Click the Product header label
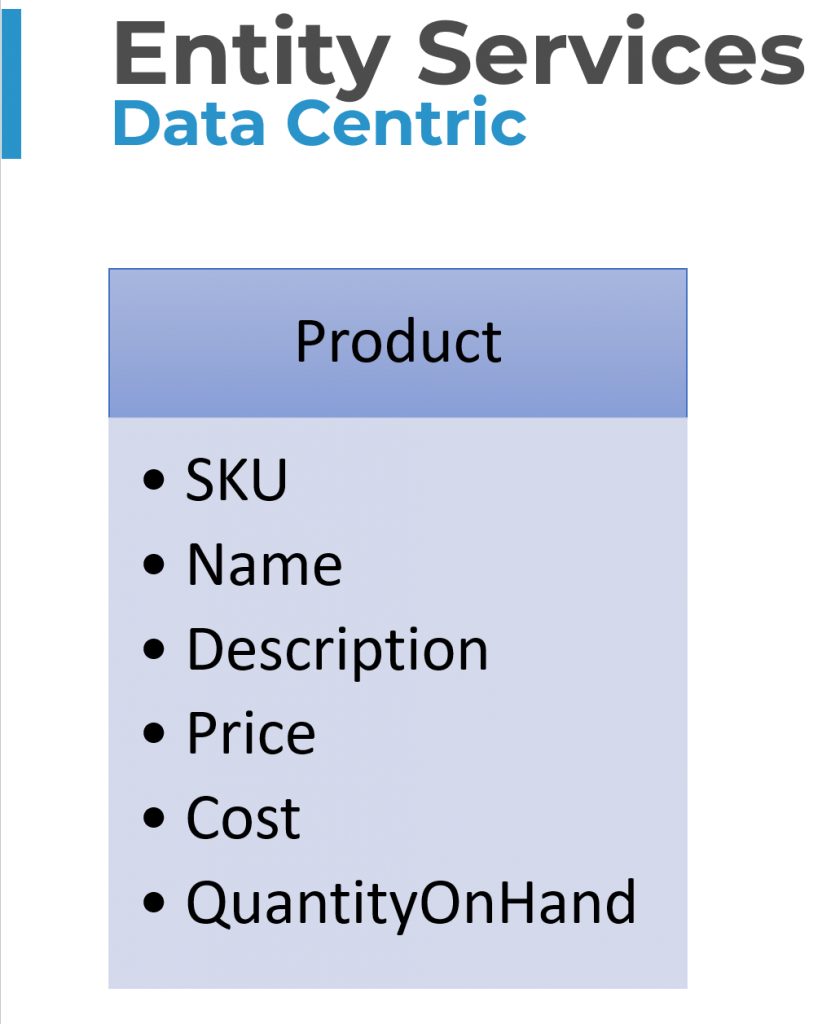This screenshot has width=831, height=1024. [398, 342]
